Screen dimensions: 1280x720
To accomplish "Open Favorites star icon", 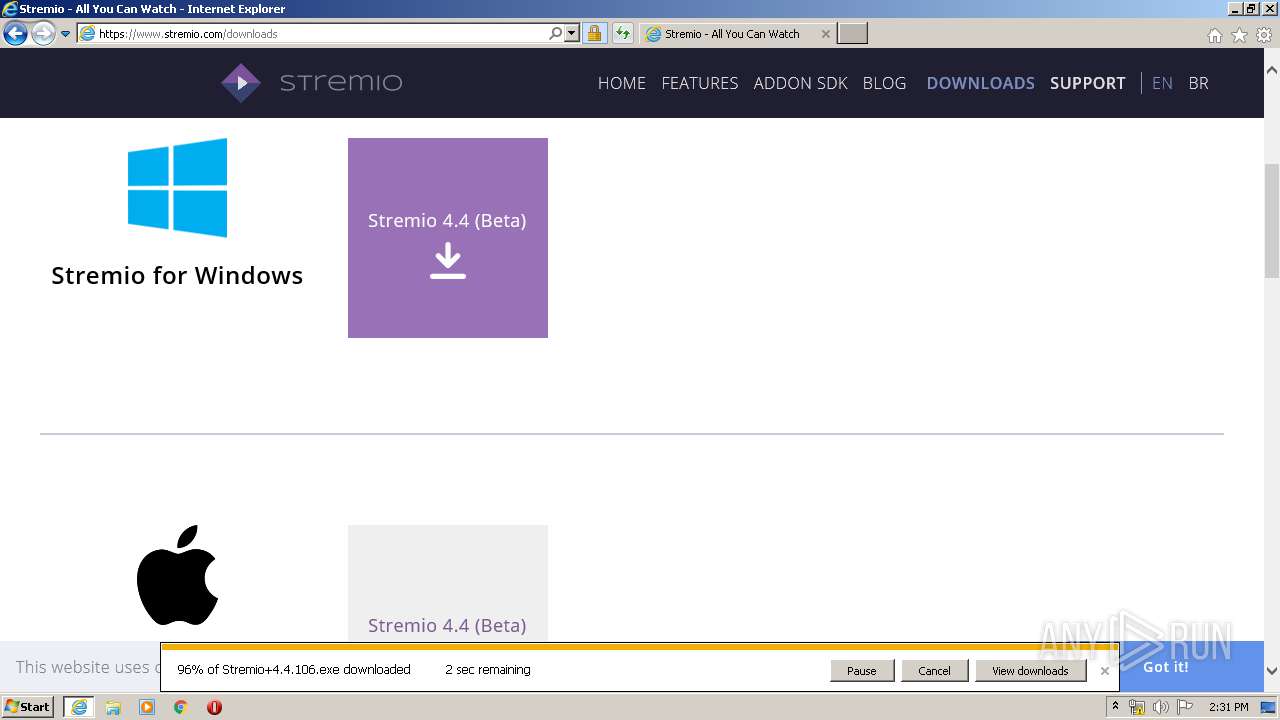I will (x=1239, y=35).
